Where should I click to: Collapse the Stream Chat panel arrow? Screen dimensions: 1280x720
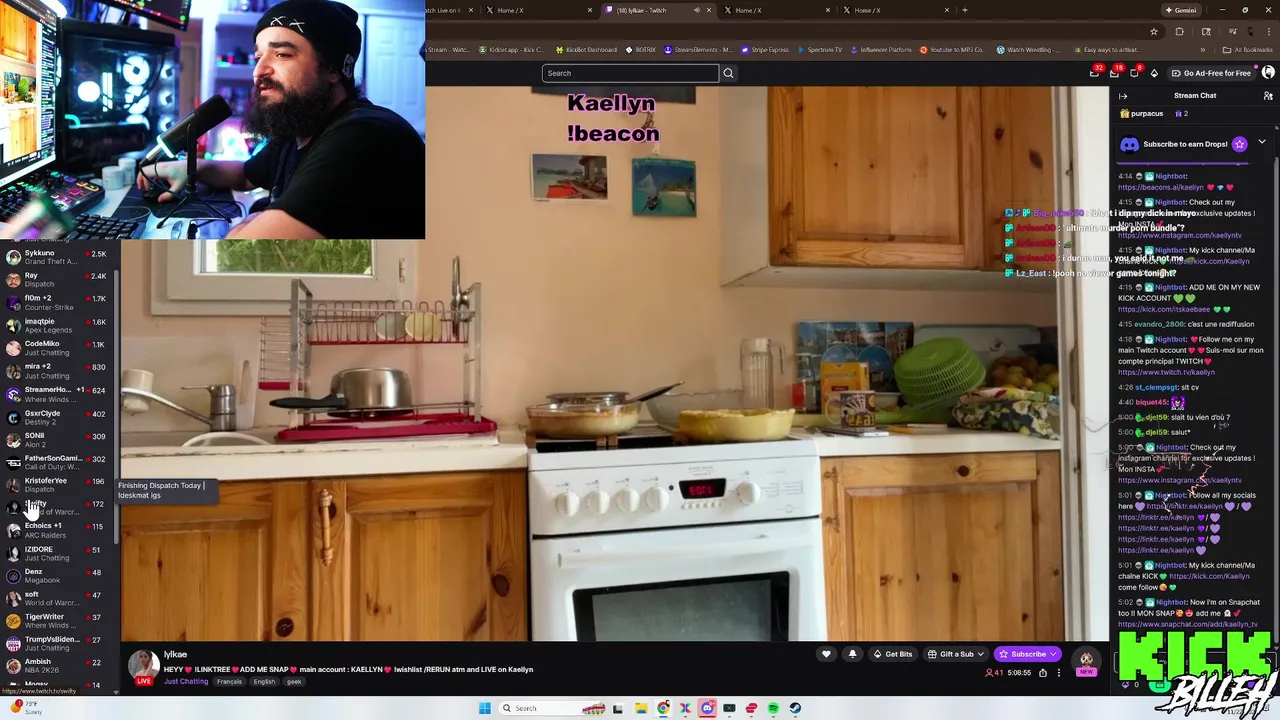pyautogui.click(x=1123, y=96)
